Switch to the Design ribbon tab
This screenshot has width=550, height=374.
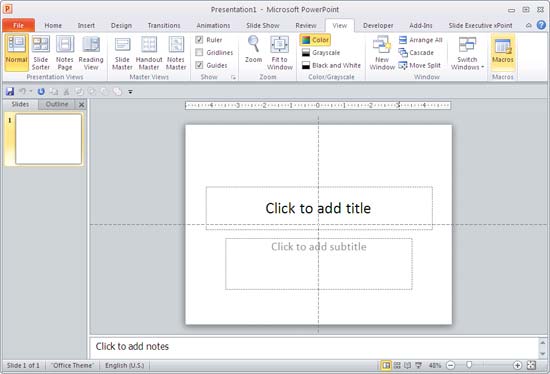121,26
